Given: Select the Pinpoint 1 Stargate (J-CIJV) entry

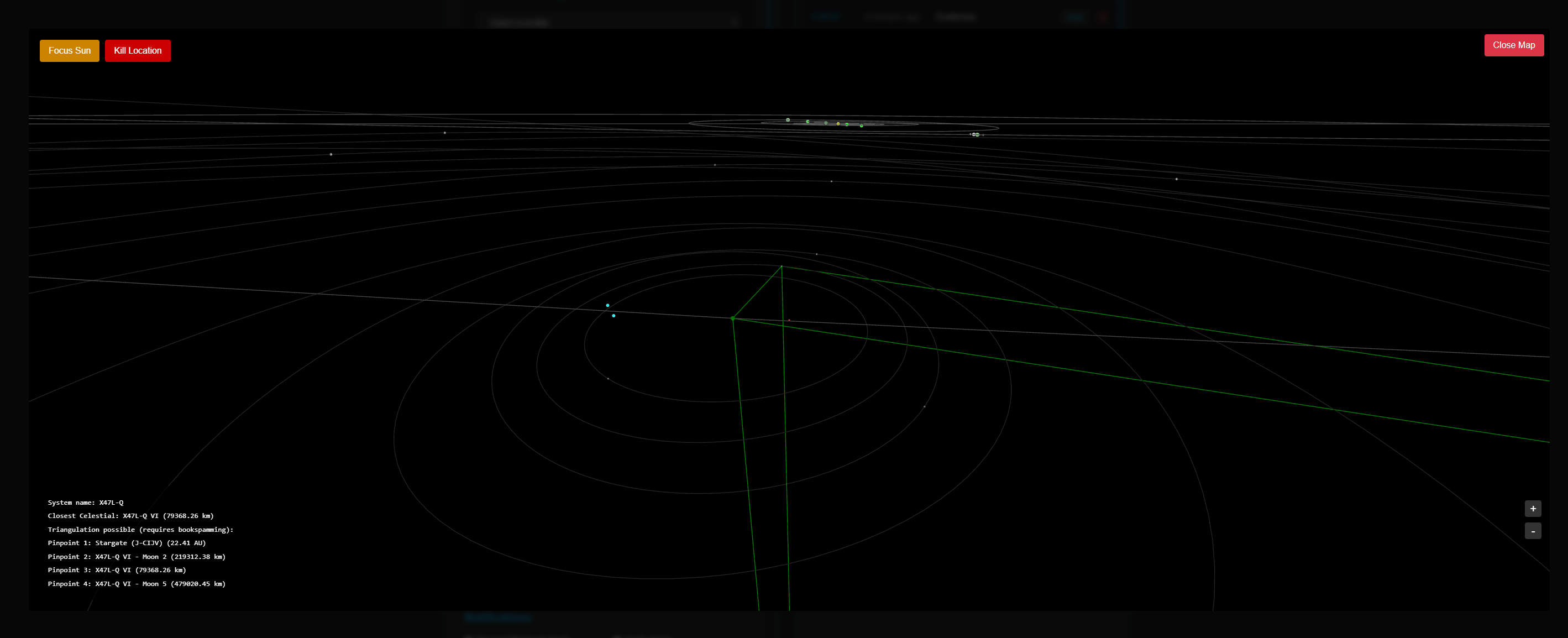Looking at the screenshot, I should (x=127, y=542).
